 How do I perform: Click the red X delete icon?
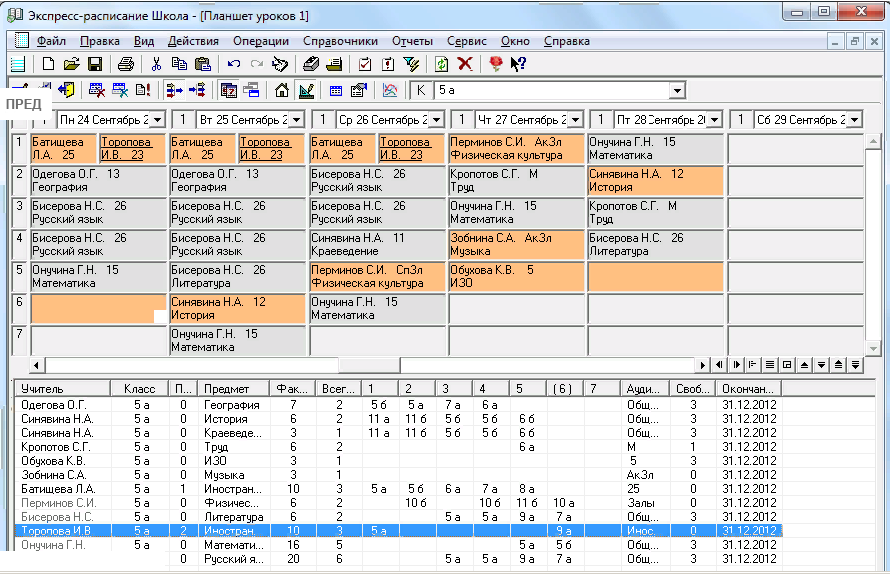pos(465,64)
